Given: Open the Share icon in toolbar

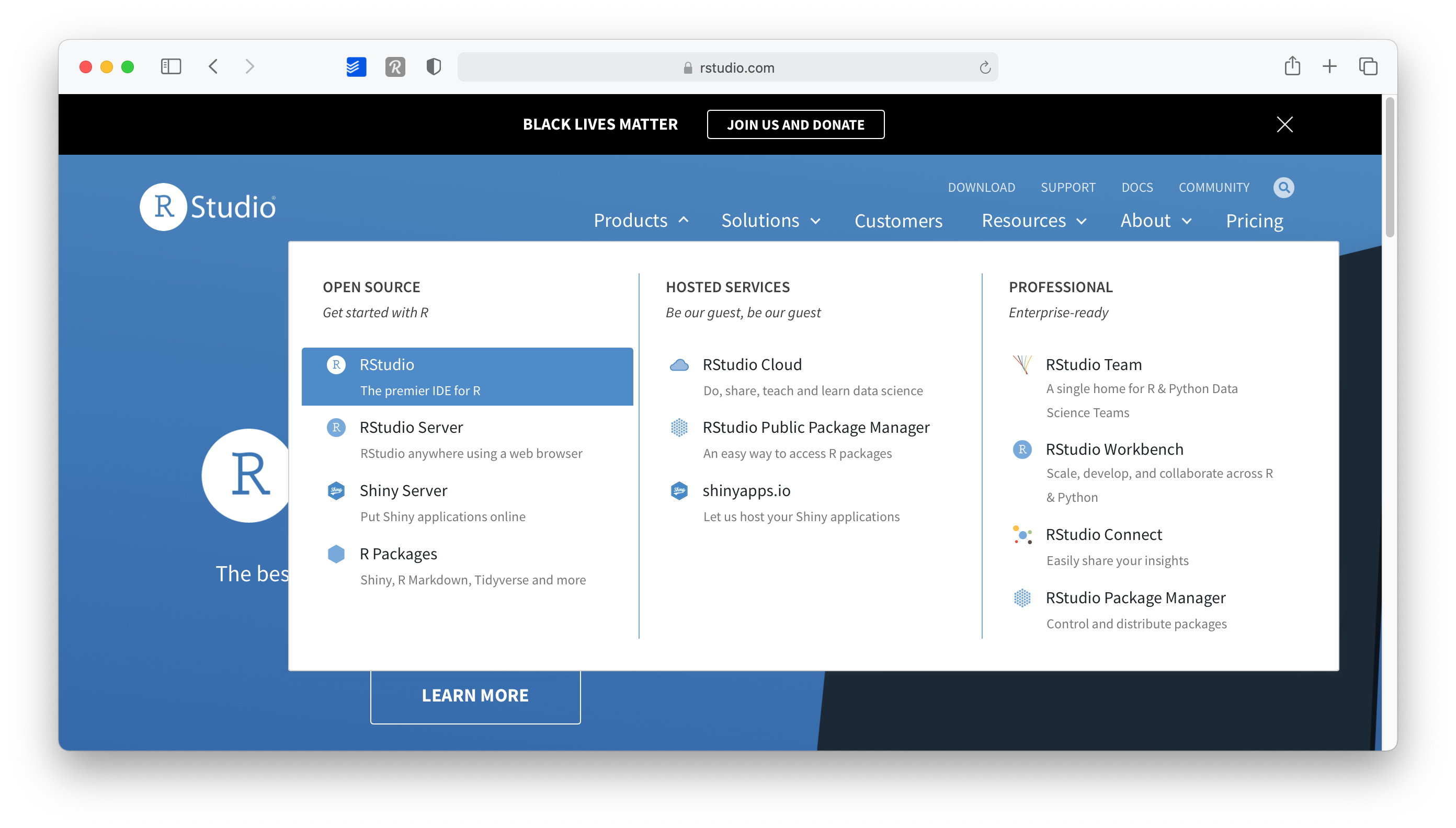Looking at the screenshot, I should click(x=1292, y=66).
